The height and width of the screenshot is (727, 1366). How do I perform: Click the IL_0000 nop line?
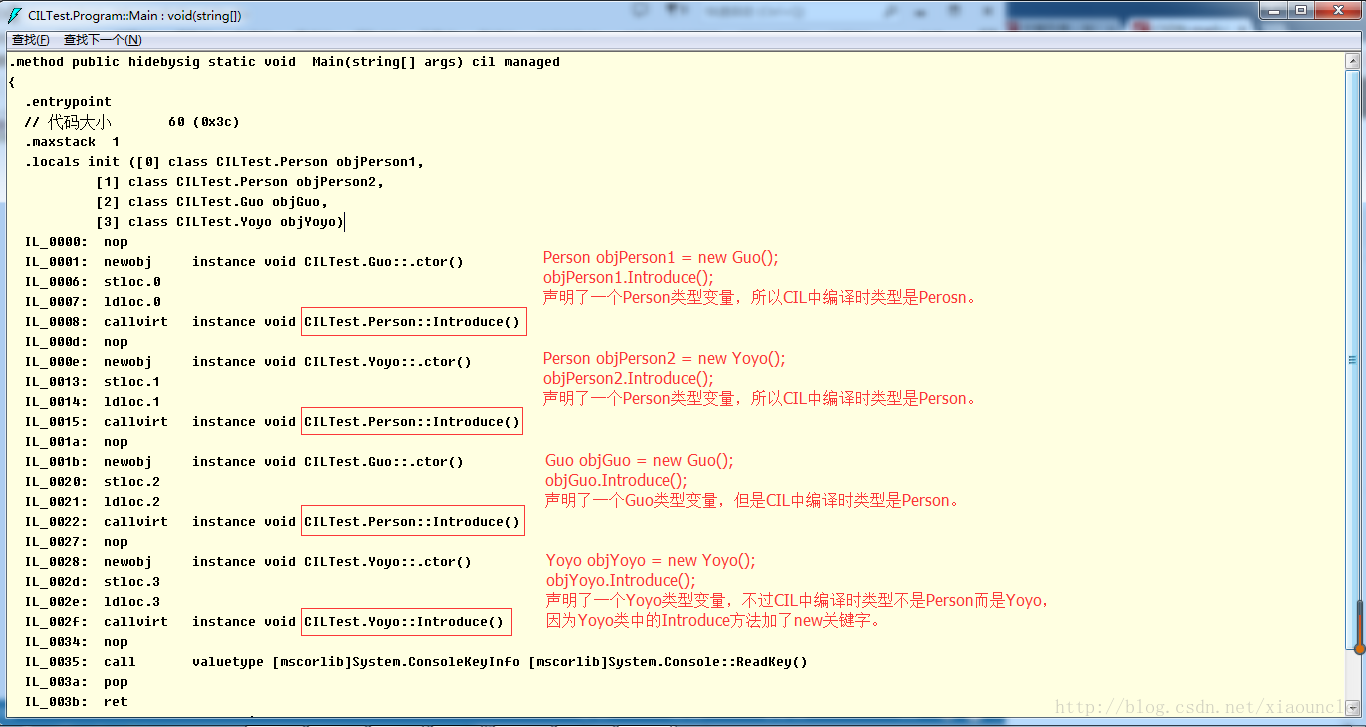click(x=76, y=242)
